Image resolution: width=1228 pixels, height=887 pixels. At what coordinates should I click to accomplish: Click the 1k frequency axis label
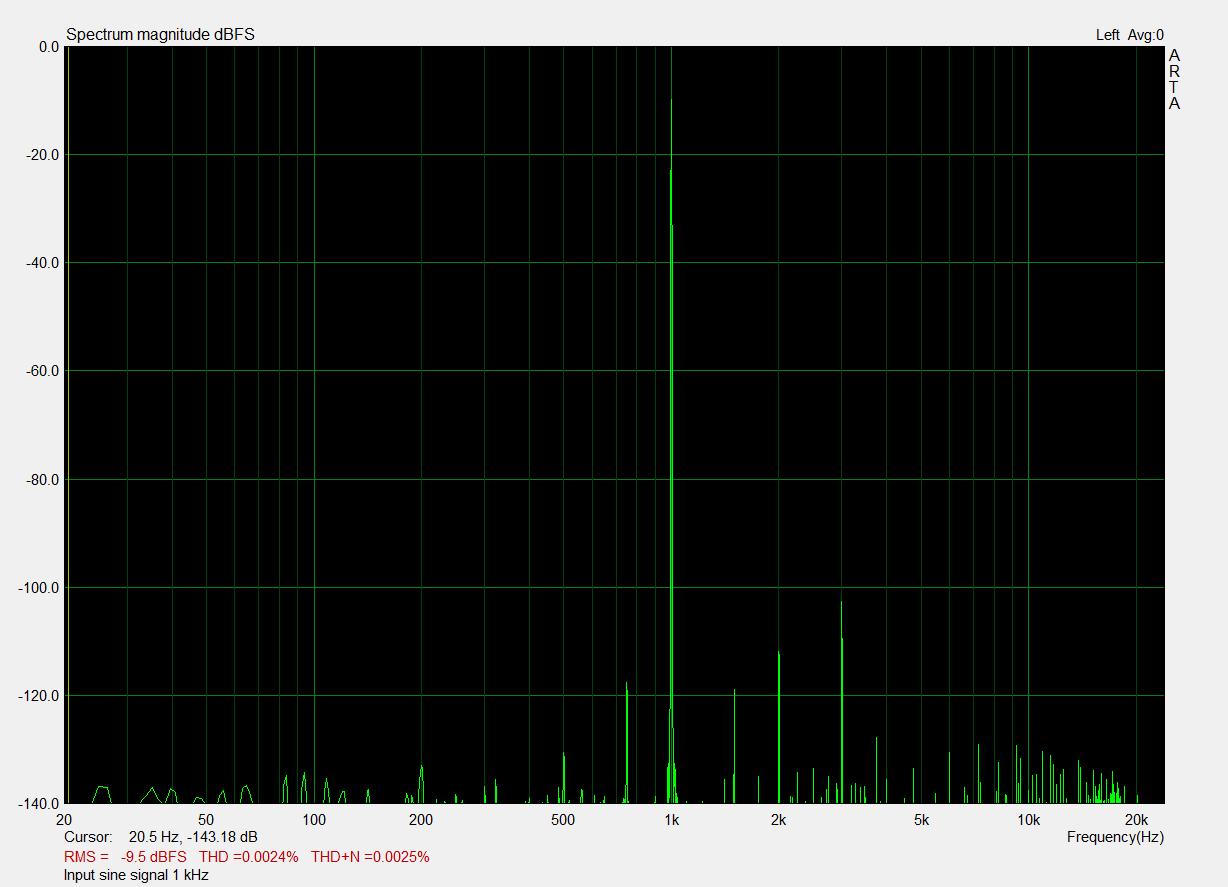point(671,819)
